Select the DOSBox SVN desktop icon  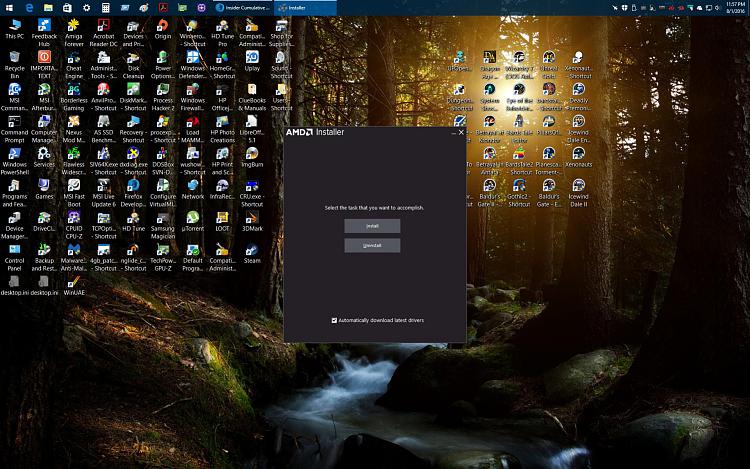[x=163, y=161]
